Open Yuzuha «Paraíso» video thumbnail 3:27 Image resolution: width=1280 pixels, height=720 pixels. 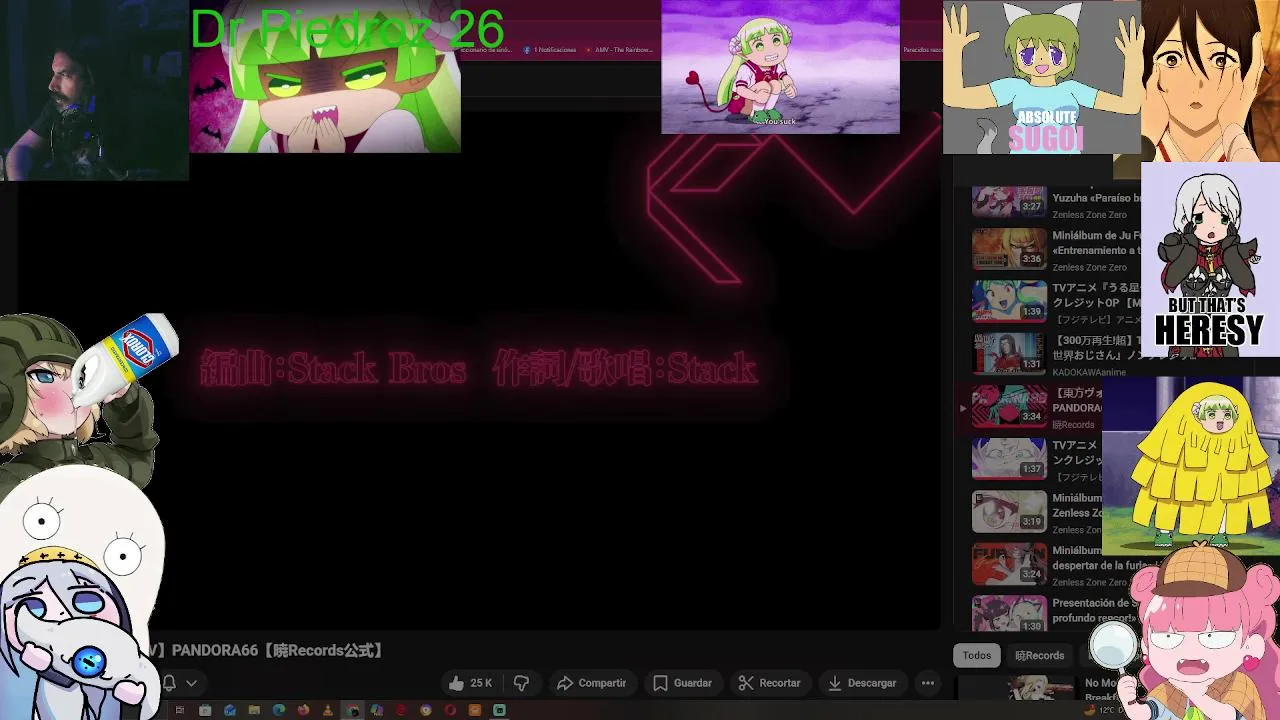click(x=1009, y=202)
